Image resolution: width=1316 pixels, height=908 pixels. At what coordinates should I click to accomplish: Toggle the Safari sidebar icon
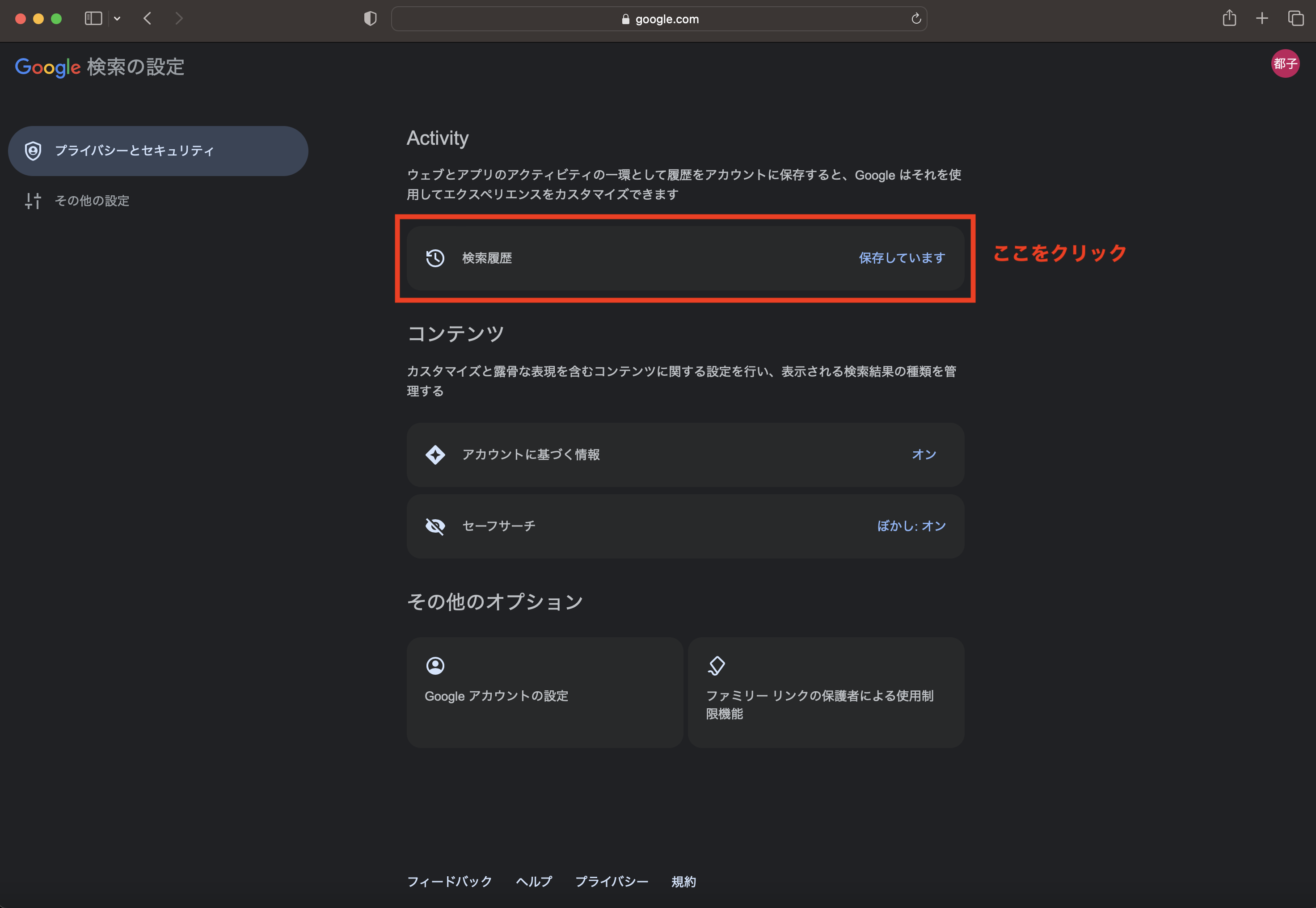coord(93,19)
